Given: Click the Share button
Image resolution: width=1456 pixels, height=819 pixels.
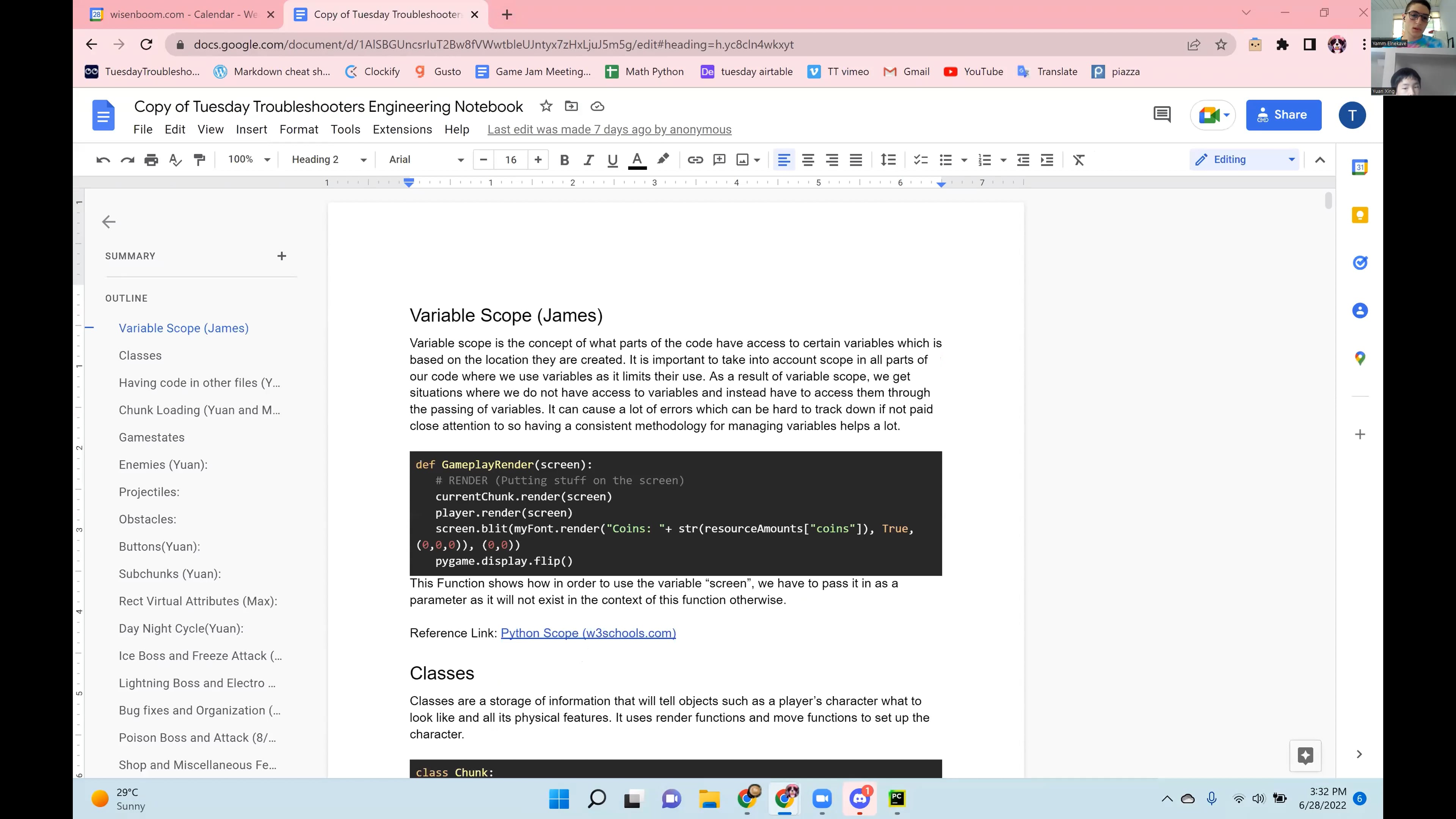Looking at the screenshot, I should tap(1283, 115).
